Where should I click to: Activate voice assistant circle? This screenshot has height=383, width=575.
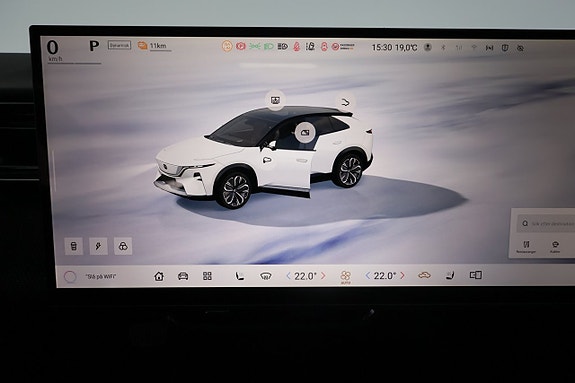[70, 277]
